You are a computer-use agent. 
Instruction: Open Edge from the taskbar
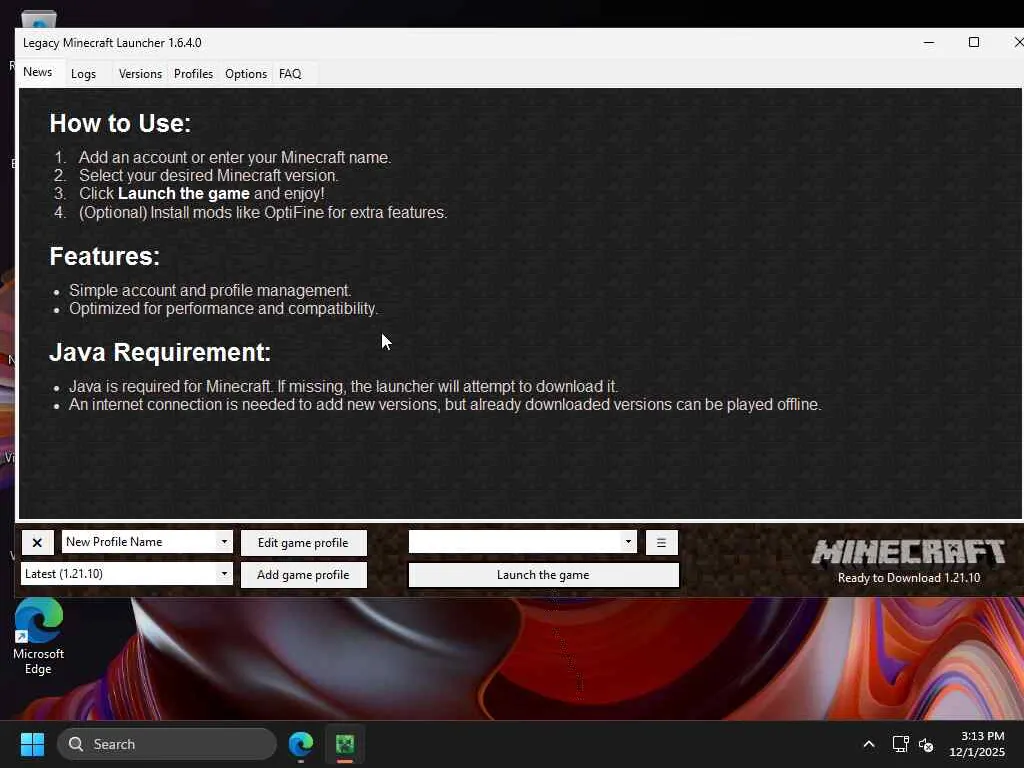301,744
